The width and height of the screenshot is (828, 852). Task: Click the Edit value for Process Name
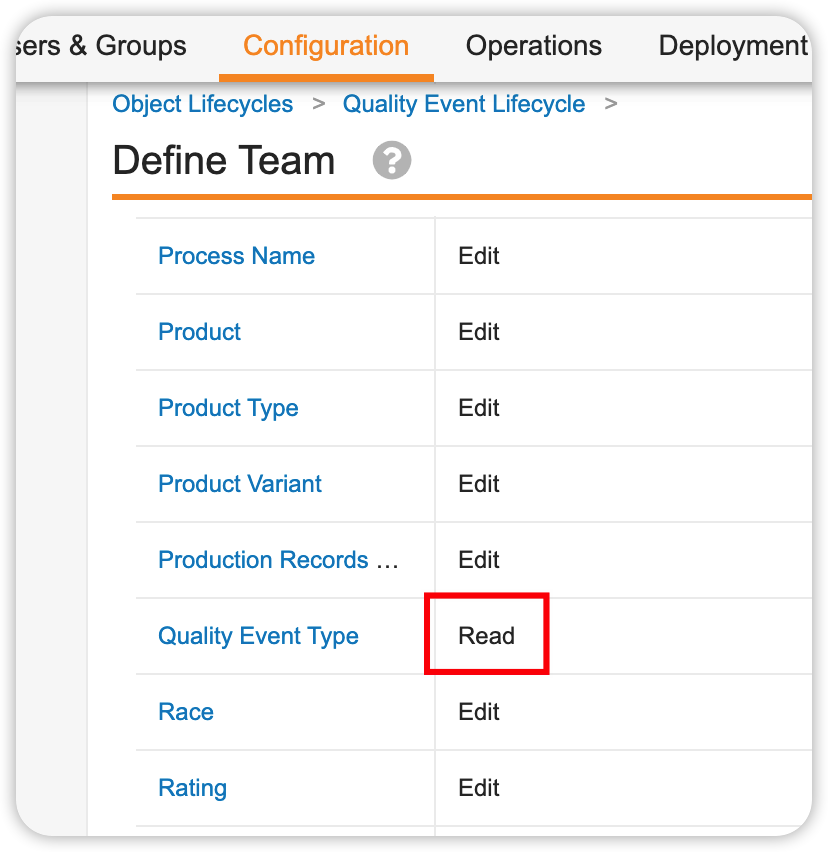[x=479, y=256]
